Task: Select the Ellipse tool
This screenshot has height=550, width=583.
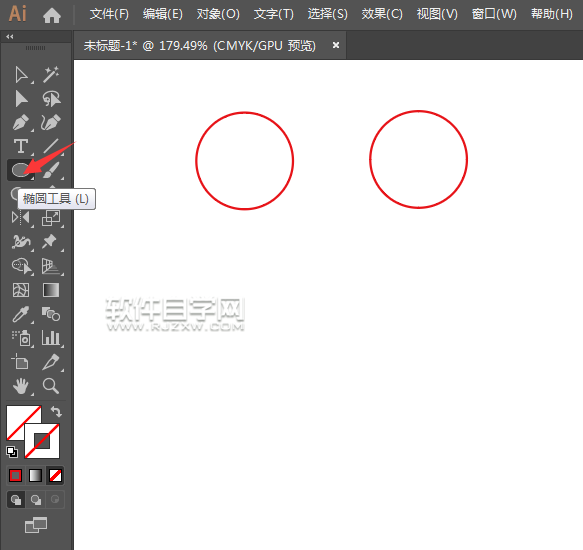Action: (20, 170)
